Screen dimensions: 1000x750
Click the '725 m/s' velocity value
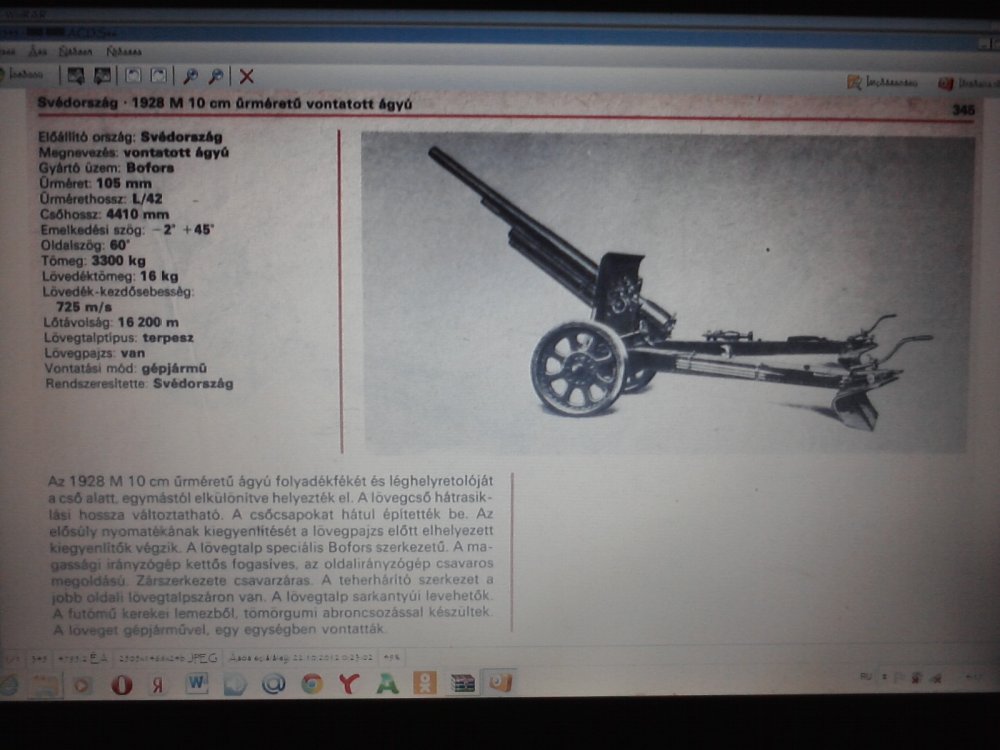tap(84, 307)
